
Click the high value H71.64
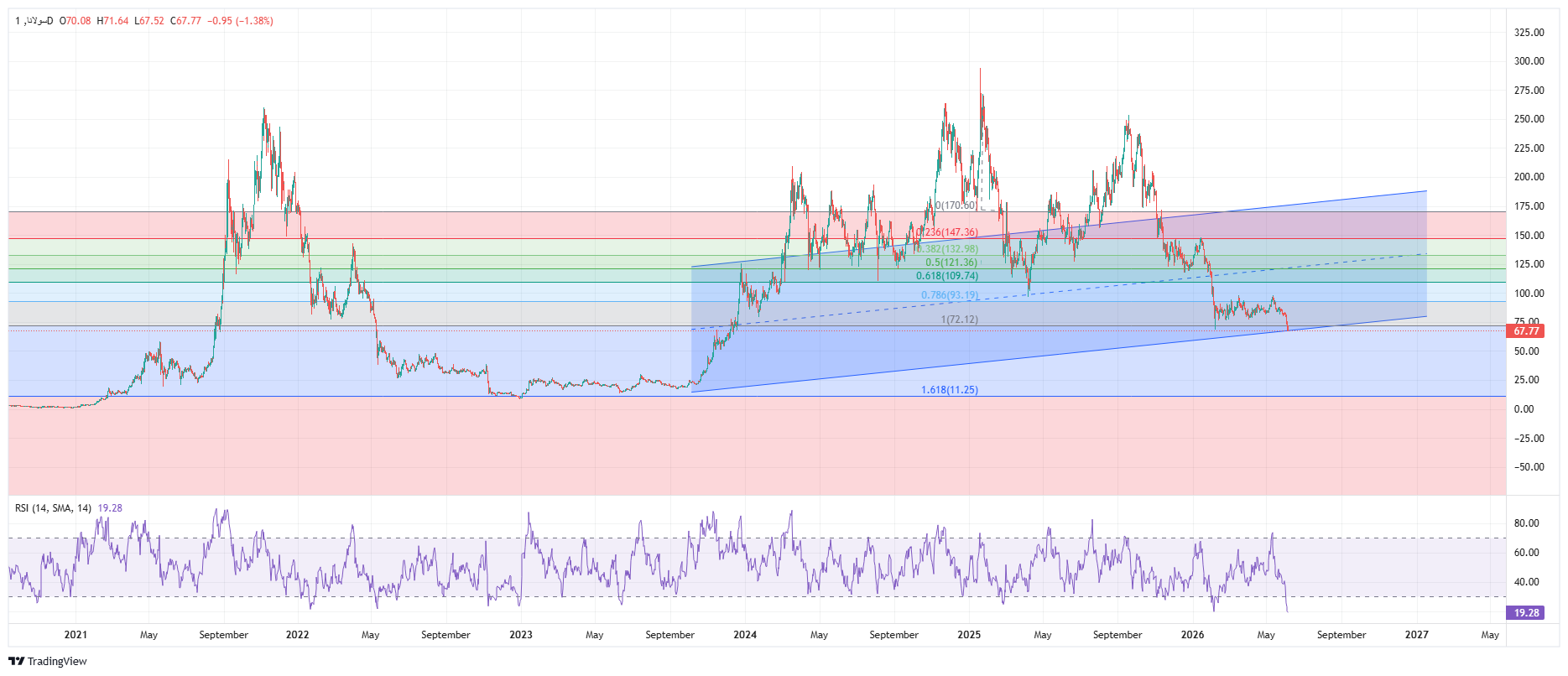coord(113,21)
